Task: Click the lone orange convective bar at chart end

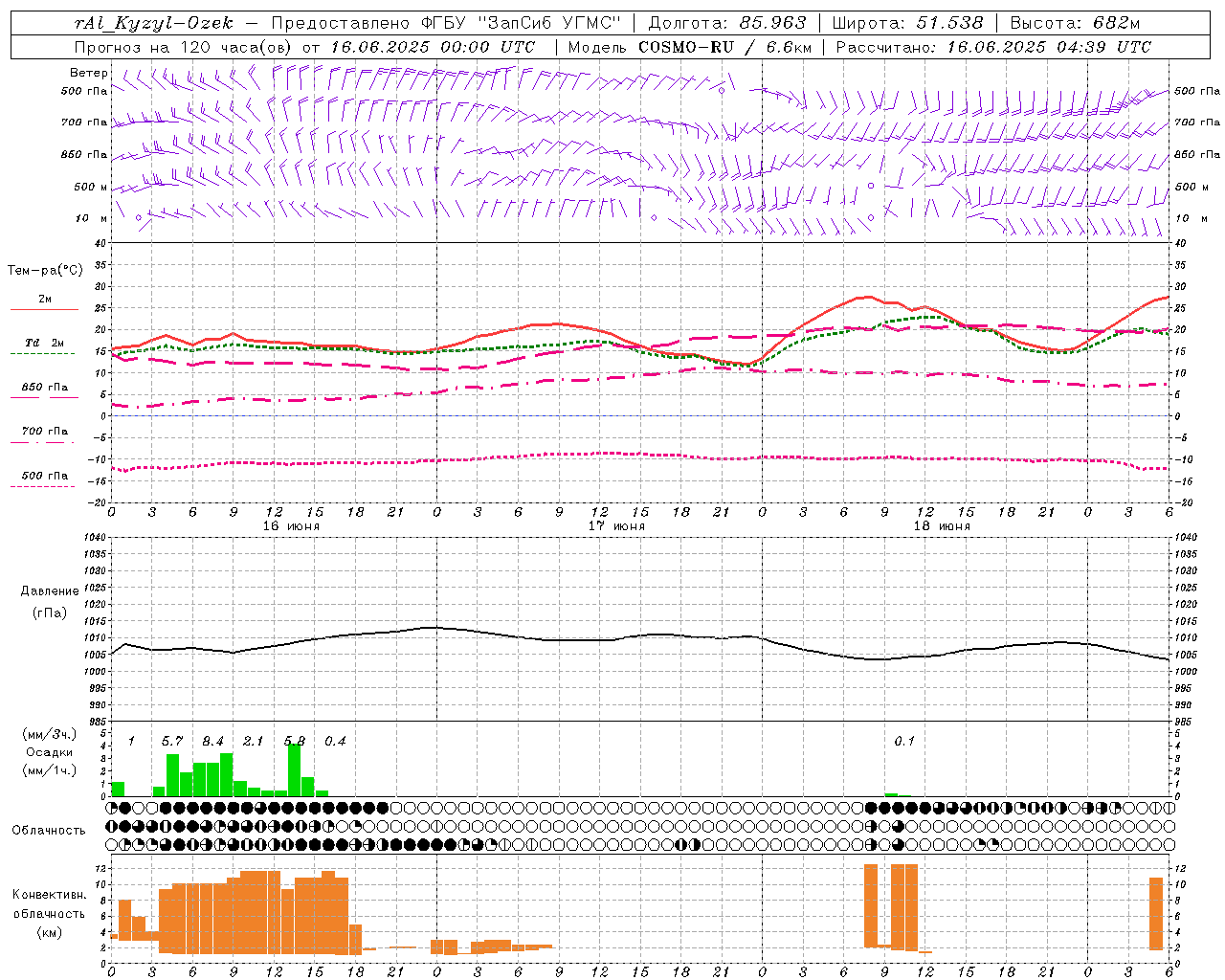Action: pos(1156,914)
